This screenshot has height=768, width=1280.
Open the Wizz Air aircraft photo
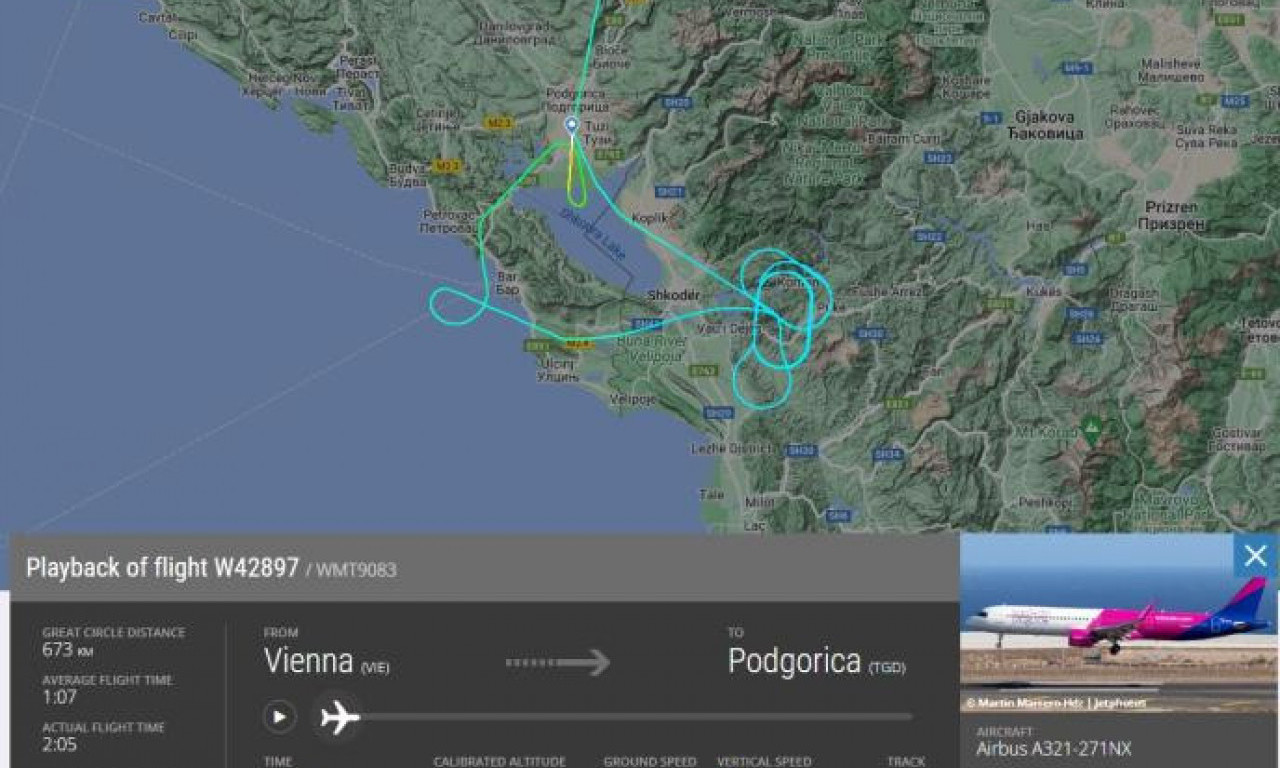point(1119,623)
